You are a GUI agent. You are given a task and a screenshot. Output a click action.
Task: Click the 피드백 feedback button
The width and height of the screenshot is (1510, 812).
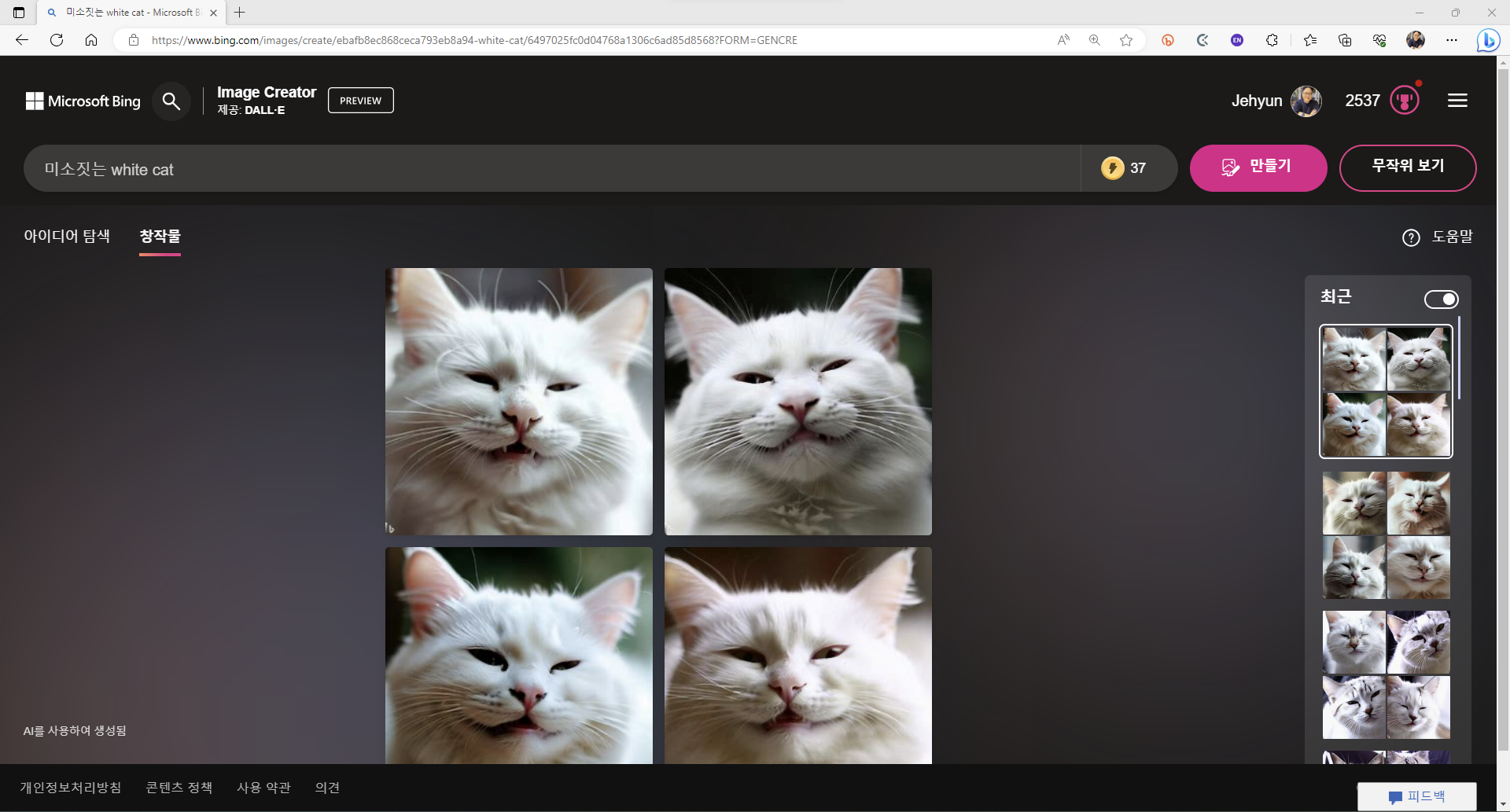pyautogui.click(x=1416, y=796)
